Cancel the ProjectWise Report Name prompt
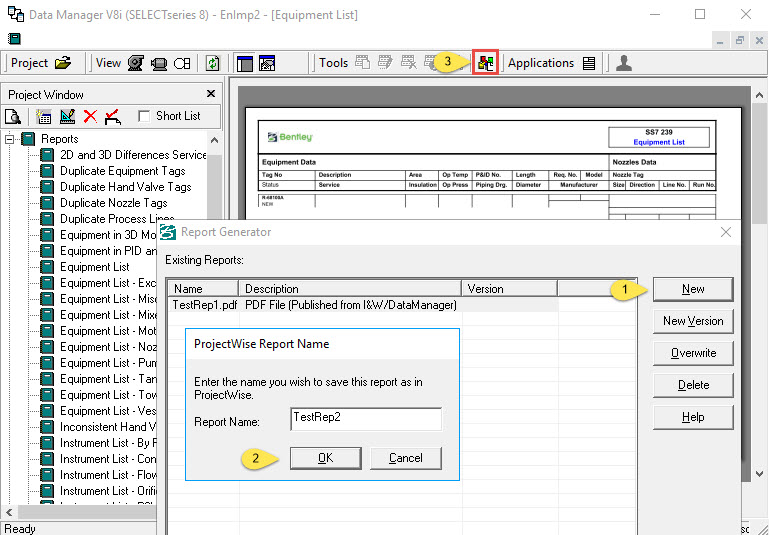Viewport: 769px width, 535px height. 406,458
